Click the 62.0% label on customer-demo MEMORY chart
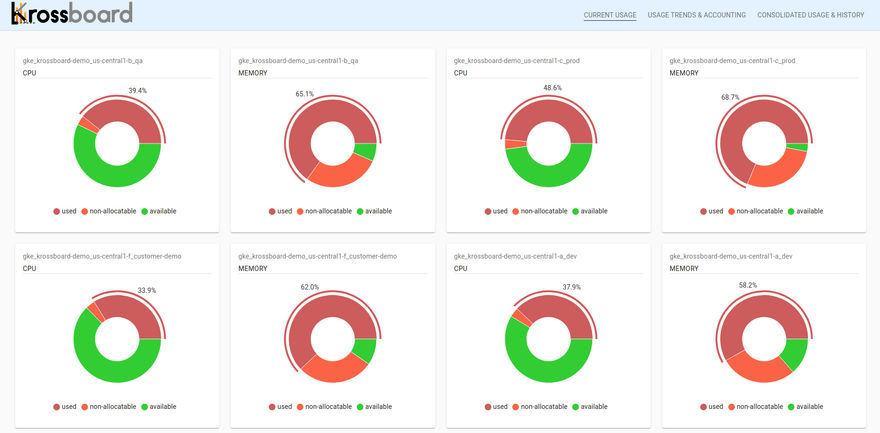Image resolution: width=880 pixels, height=433 pixels. [x=310, y=287]
